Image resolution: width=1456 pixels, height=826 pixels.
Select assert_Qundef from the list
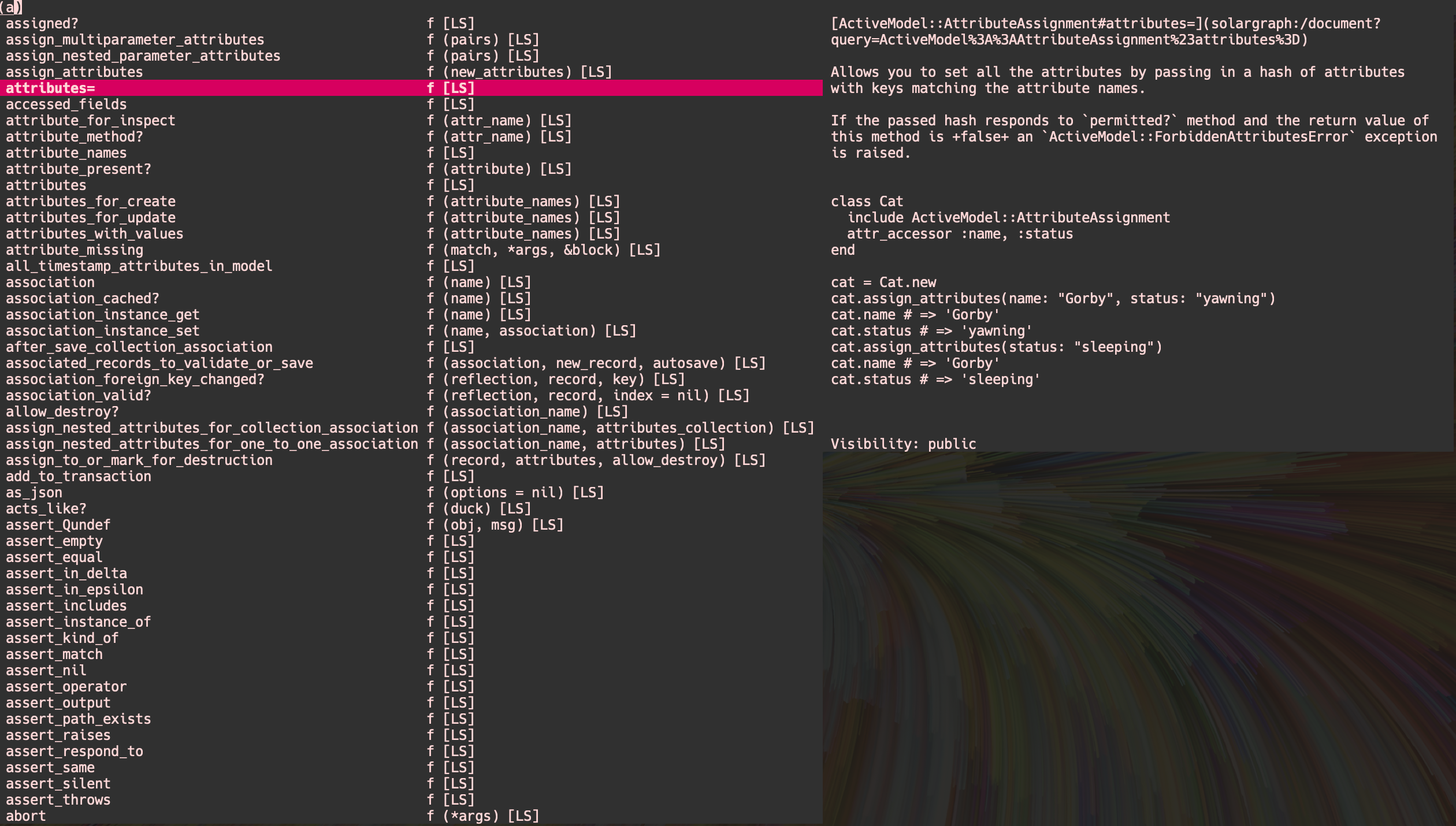(58, 525)
